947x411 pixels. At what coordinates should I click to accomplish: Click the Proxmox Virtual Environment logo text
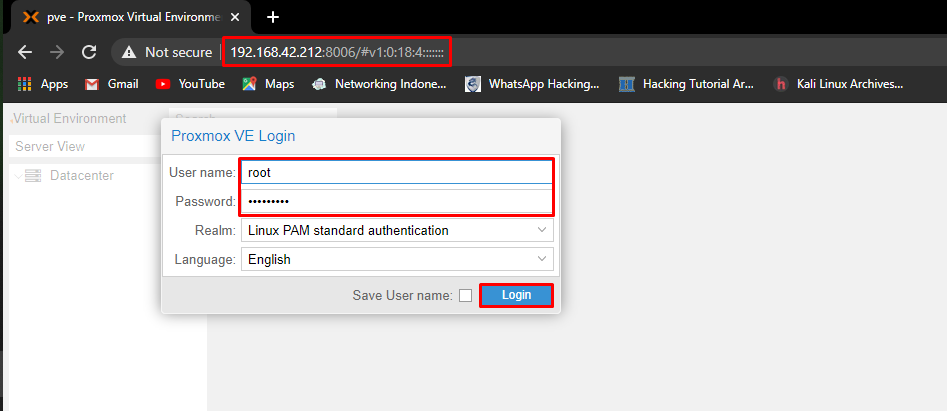(69, 118)
